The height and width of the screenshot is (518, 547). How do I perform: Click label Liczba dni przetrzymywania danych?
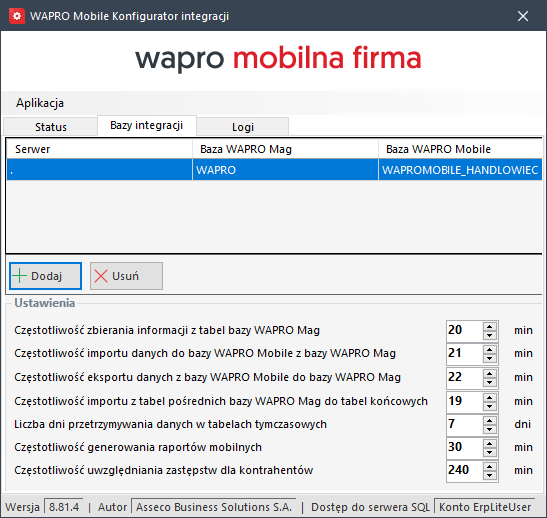pos(170,425)
